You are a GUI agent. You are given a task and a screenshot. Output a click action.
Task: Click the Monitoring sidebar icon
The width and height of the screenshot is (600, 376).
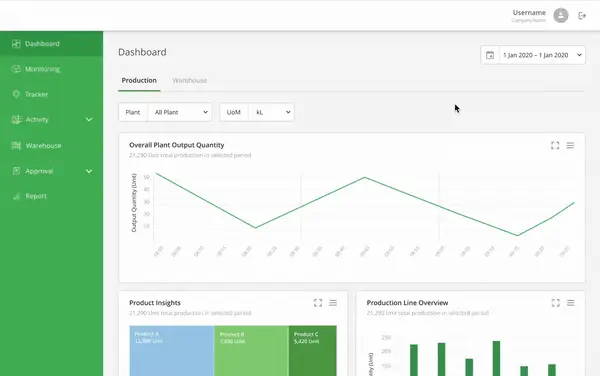[16, 69]
